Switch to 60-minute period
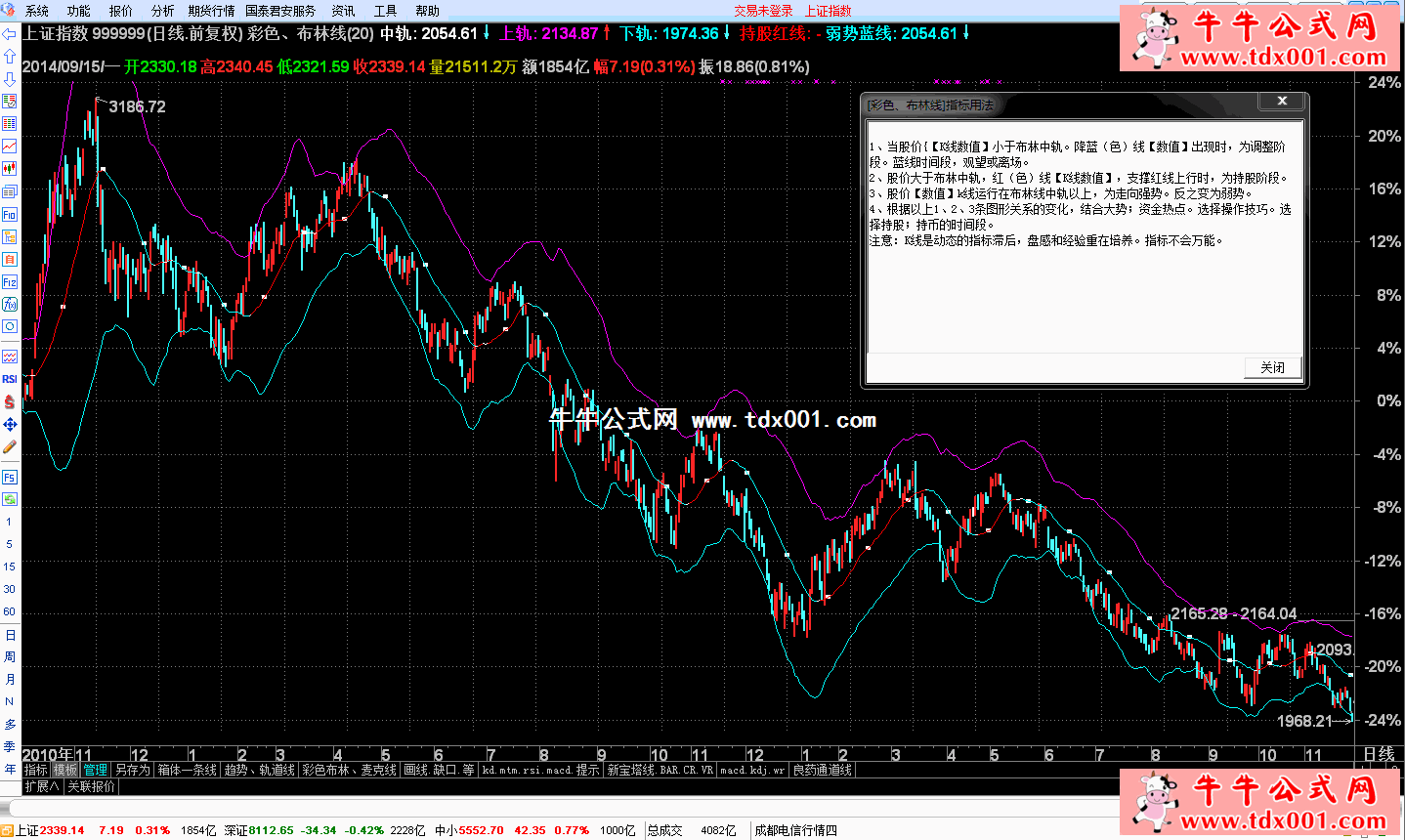This screenshot has height=840, width=1405. coord(10,611)
